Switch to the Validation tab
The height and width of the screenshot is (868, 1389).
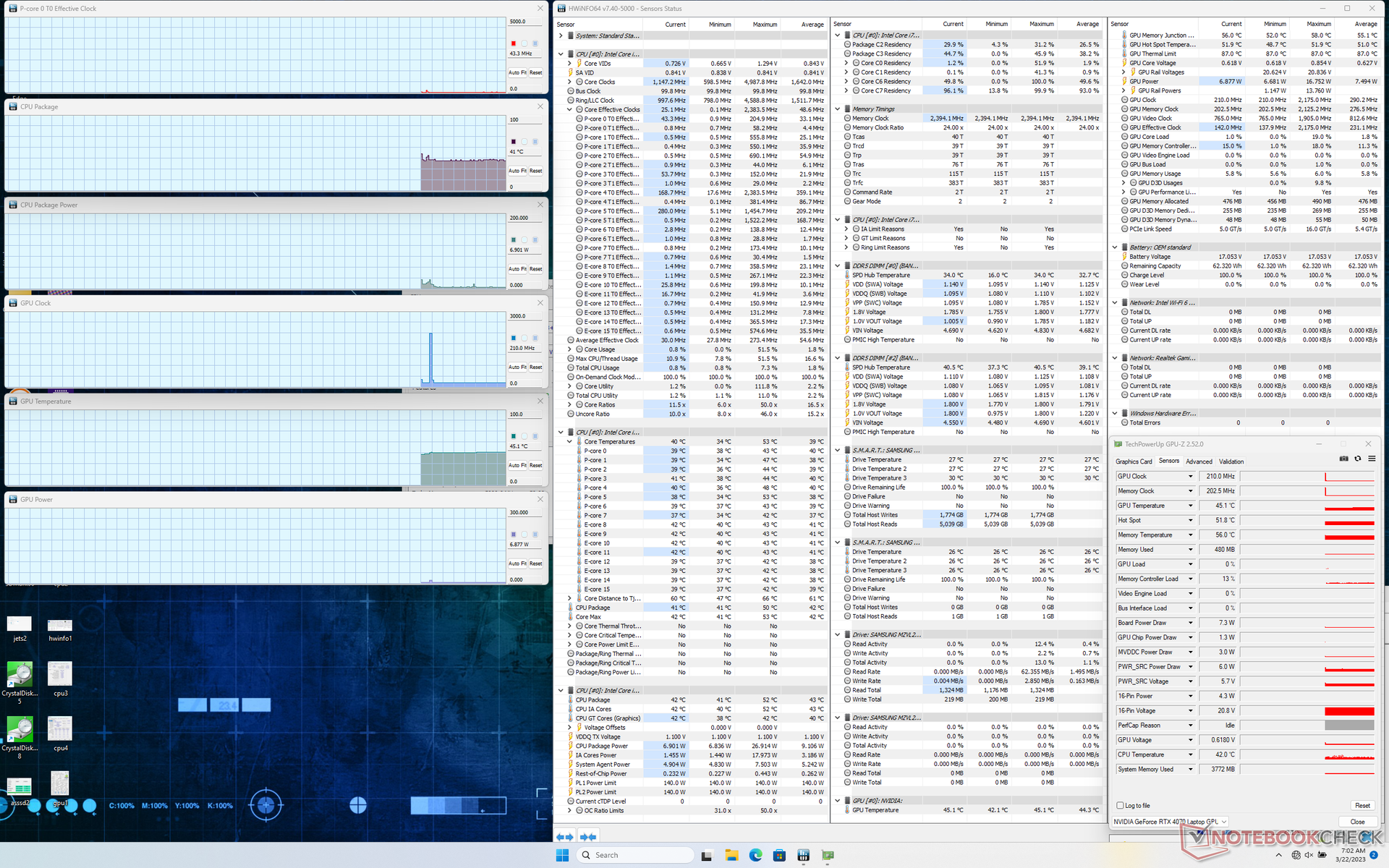click(1231, 461)
